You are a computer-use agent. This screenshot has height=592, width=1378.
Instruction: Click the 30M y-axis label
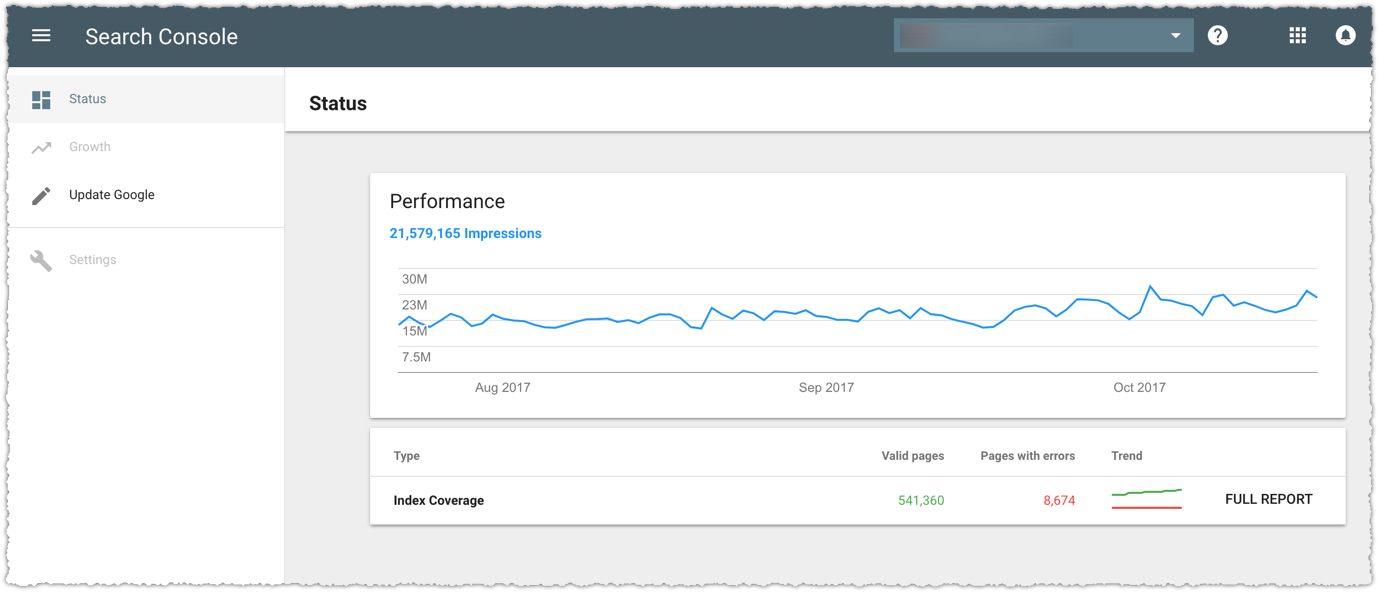click(x=414, y=279)
